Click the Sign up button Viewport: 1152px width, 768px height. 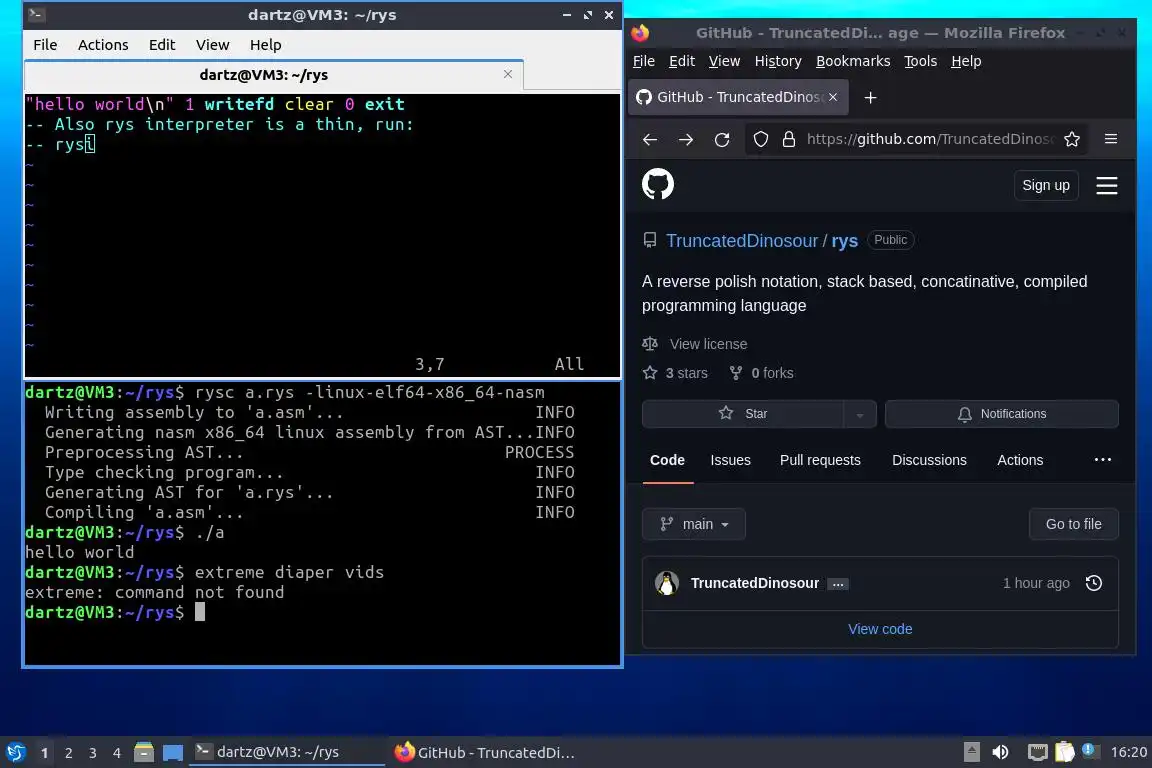pyautogui.click(x=1045, y=185)
